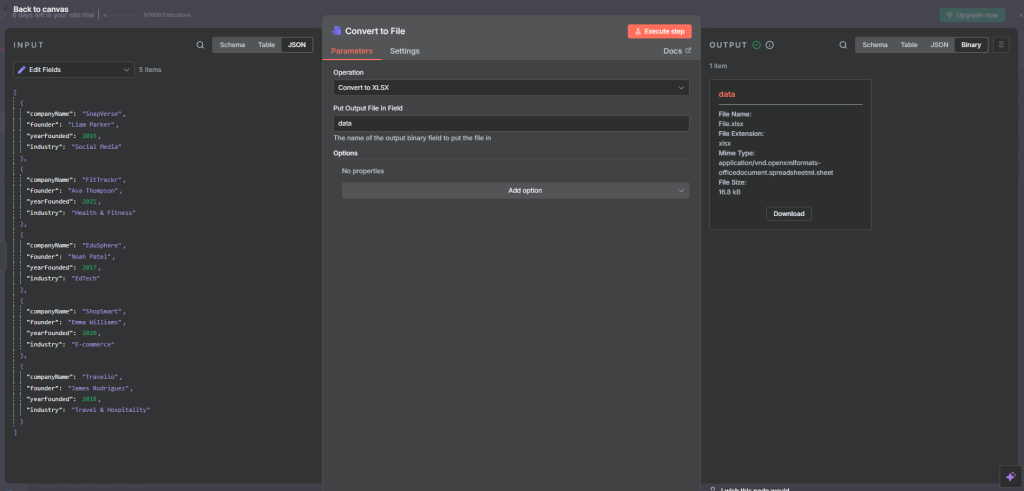The height and width of the screenshot is (491, 1024).
Task: Click the info icon beside OUTPUT
Action: pyautogui.click(x=770, y=45)
